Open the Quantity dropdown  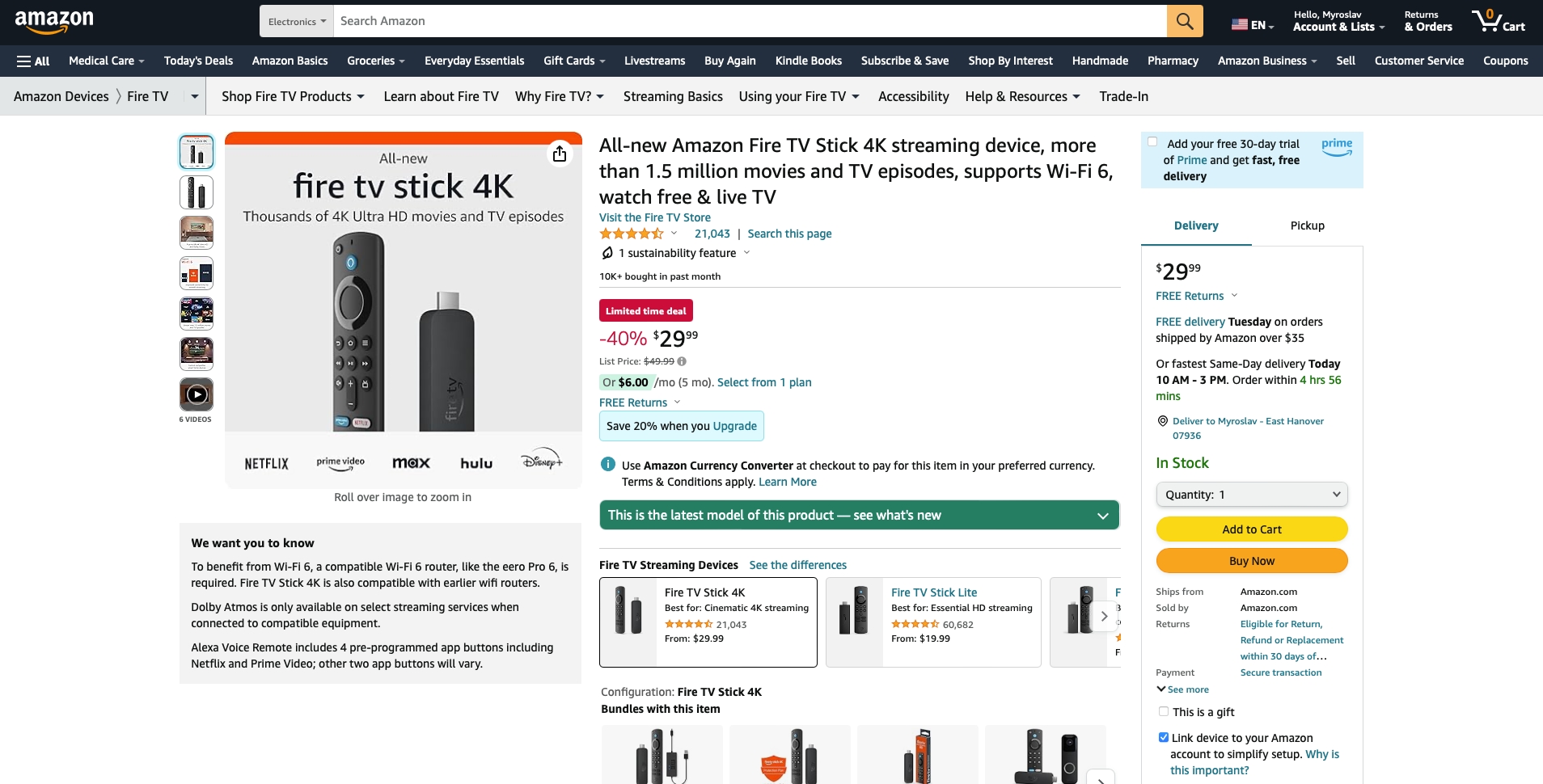[1251, 495]
